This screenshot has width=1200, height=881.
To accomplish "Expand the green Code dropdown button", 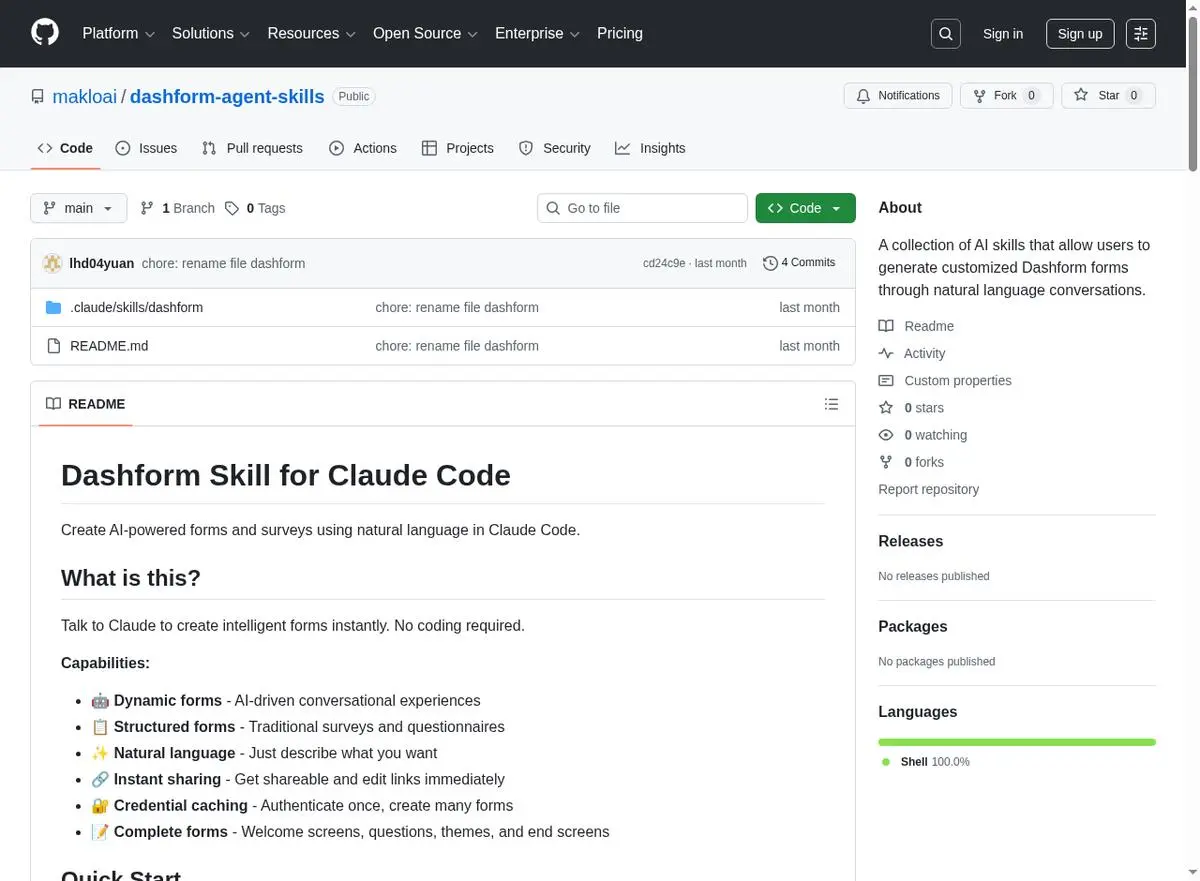I will (x=806, y=208).
